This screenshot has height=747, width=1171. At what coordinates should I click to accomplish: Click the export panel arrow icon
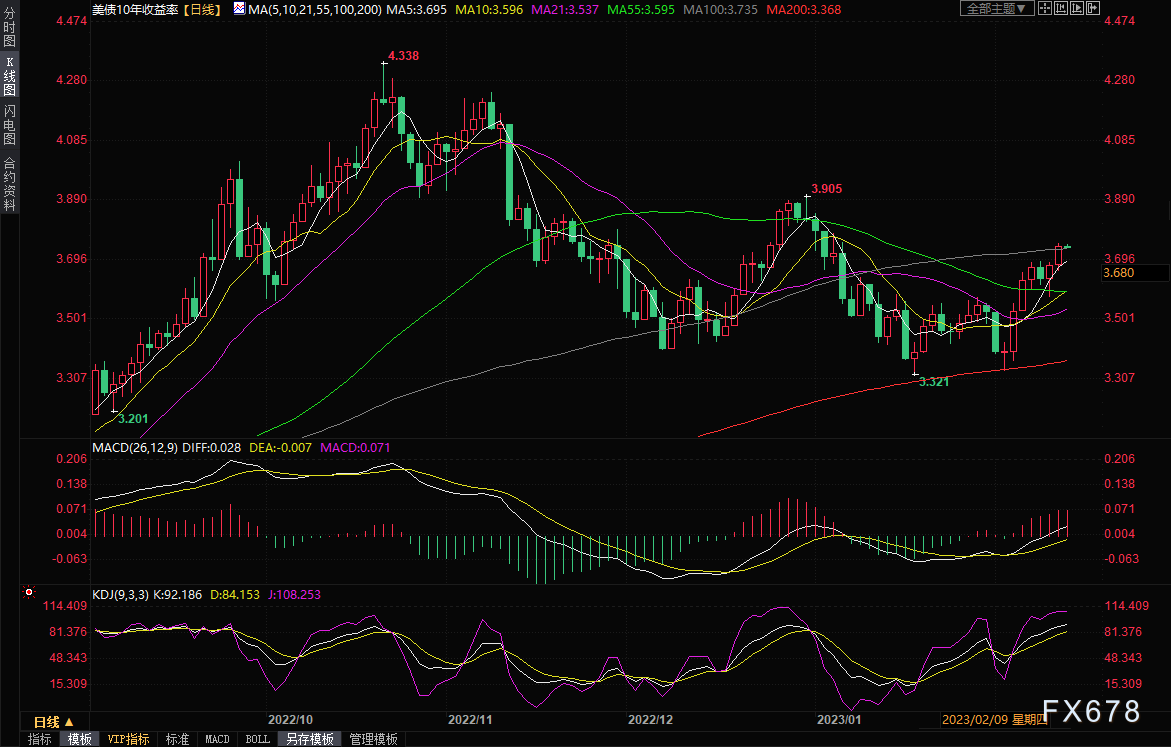pyautogui.click(x=1093, y=8)
